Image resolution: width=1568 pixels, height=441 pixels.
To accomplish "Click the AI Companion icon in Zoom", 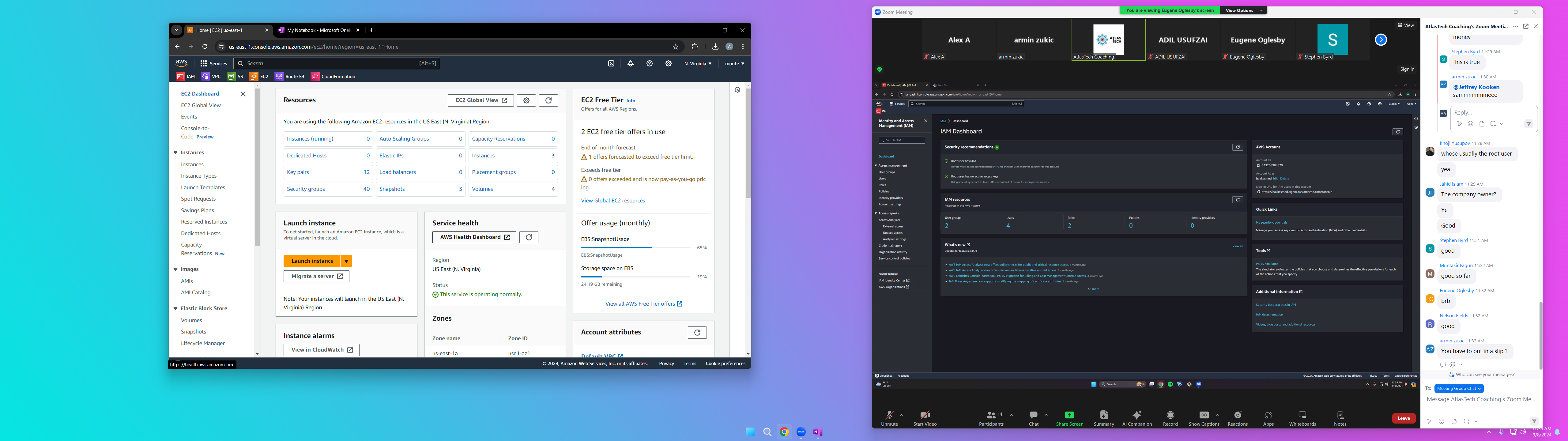I will point(1136,415).
